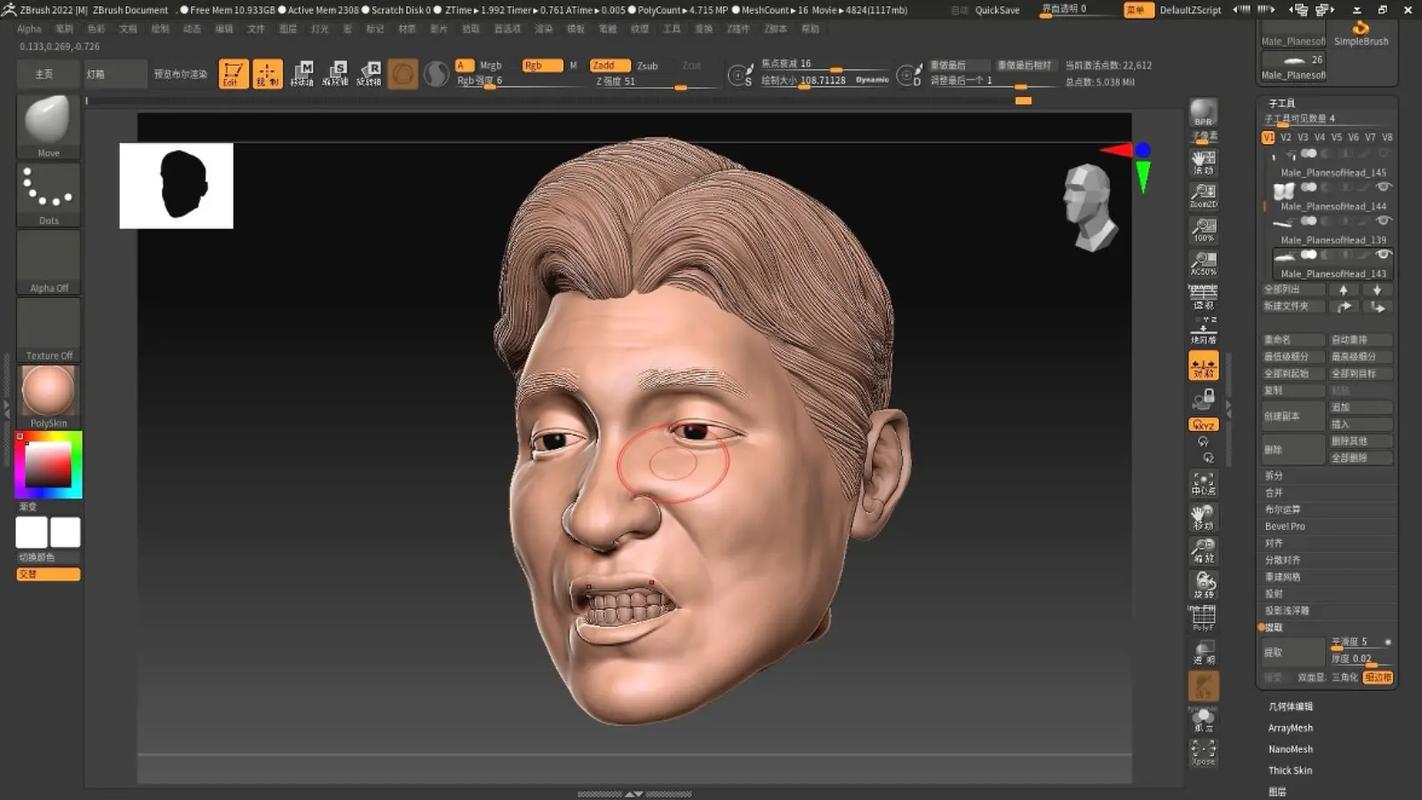Click the gizmo 3D sphere icon
This screenshot has height=800, width=1422.
click(403, 74)
